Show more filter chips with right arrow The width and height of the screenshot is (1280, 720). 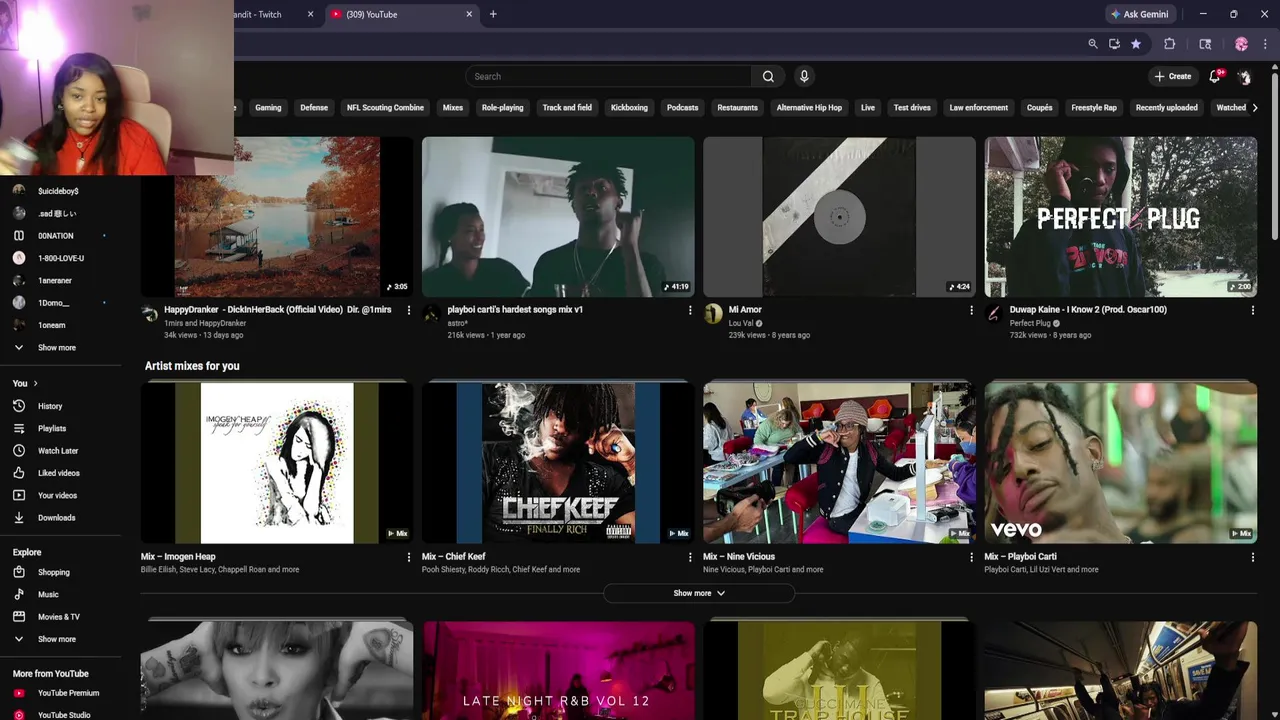(1255, 107)
